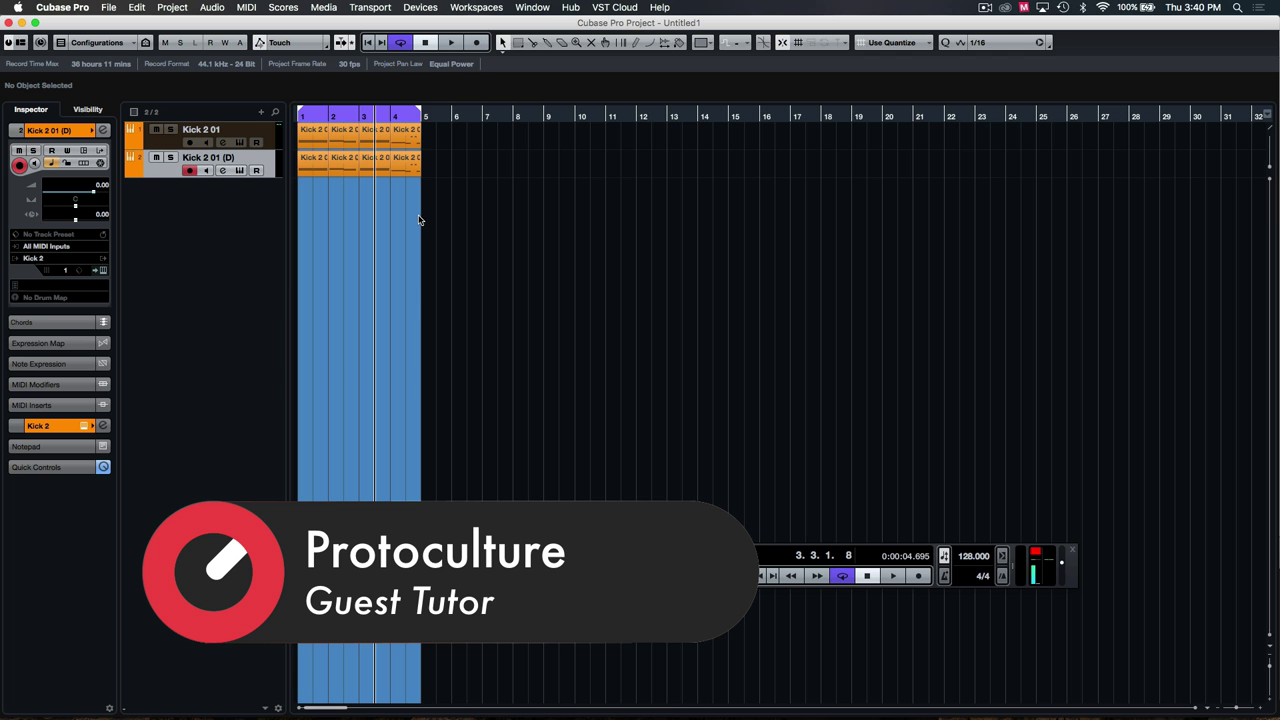Select the Erase tool
The image size is (1280, 720).
click(x=562, y=43)
